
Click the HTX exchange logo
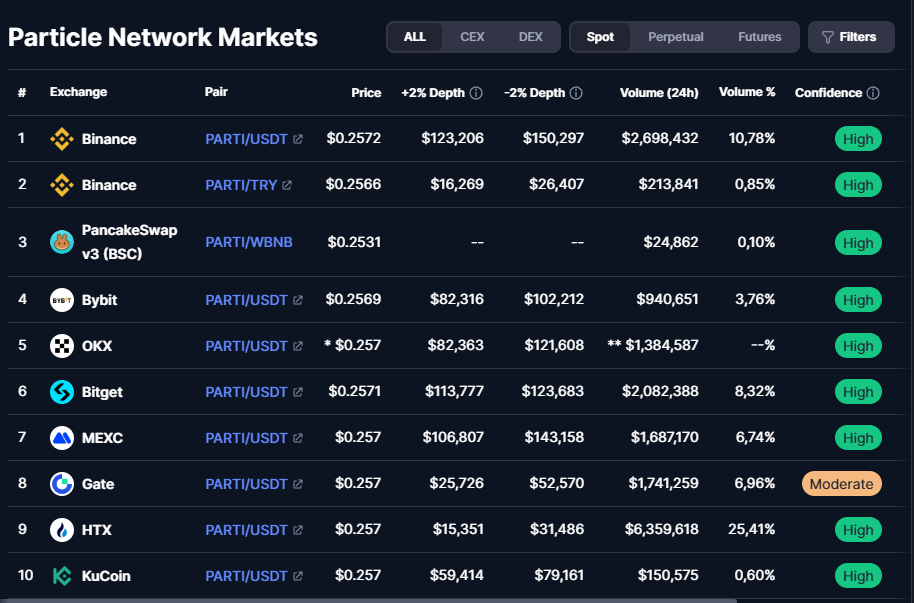click(x=62, y=530)
